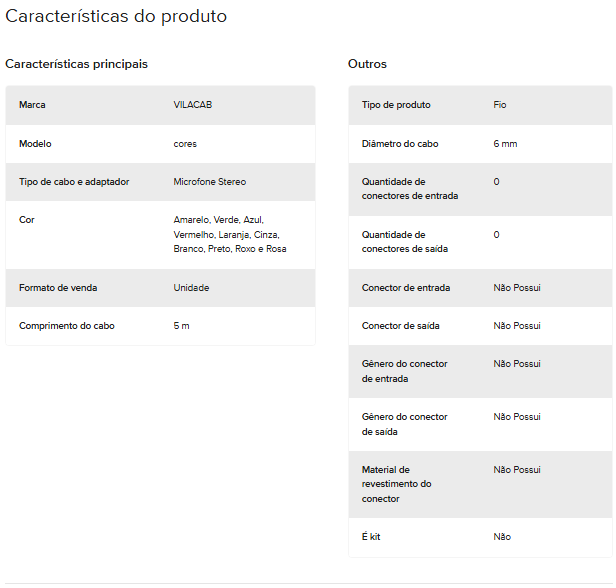Click the Quantidade de conectores de entrada label

(410, 189)
